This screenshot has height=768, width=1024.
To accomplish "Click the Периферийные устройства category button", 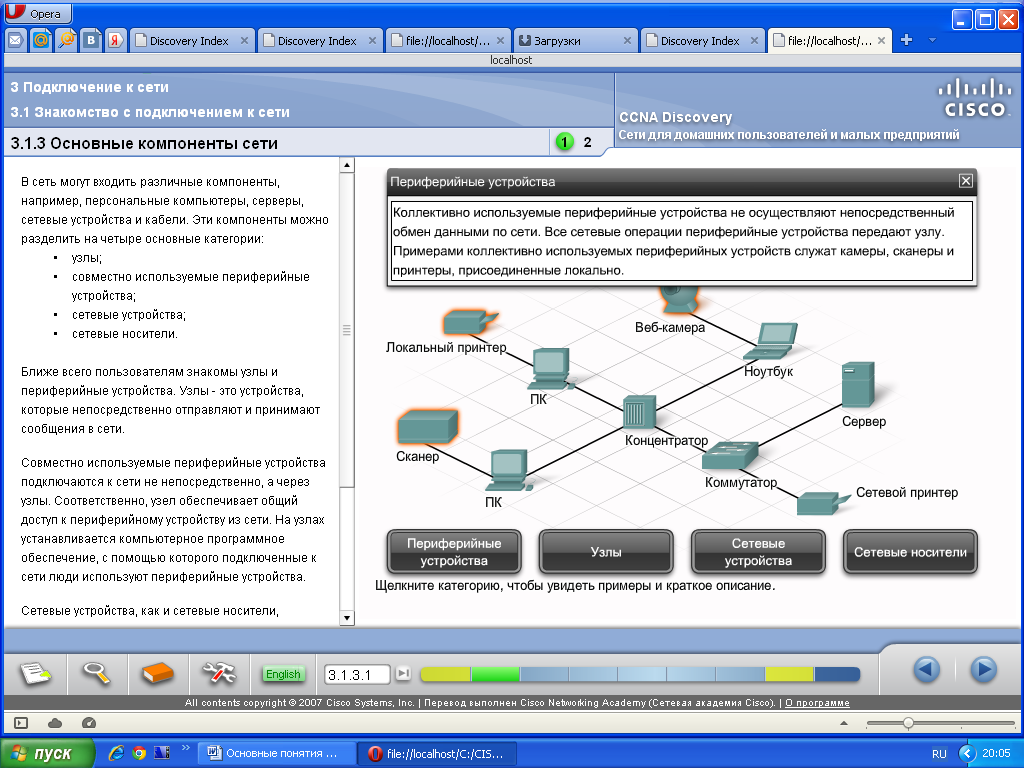I will tap(454, 552).
